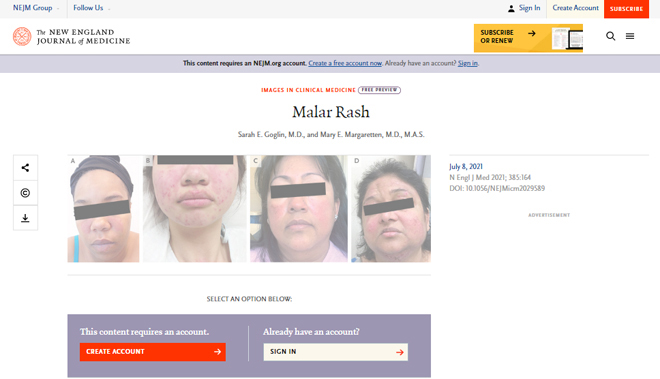The width and height of the screenshot is (660, 379).
Task: Click the 'Select an option below' text
Action: click(x=249, y=299)
